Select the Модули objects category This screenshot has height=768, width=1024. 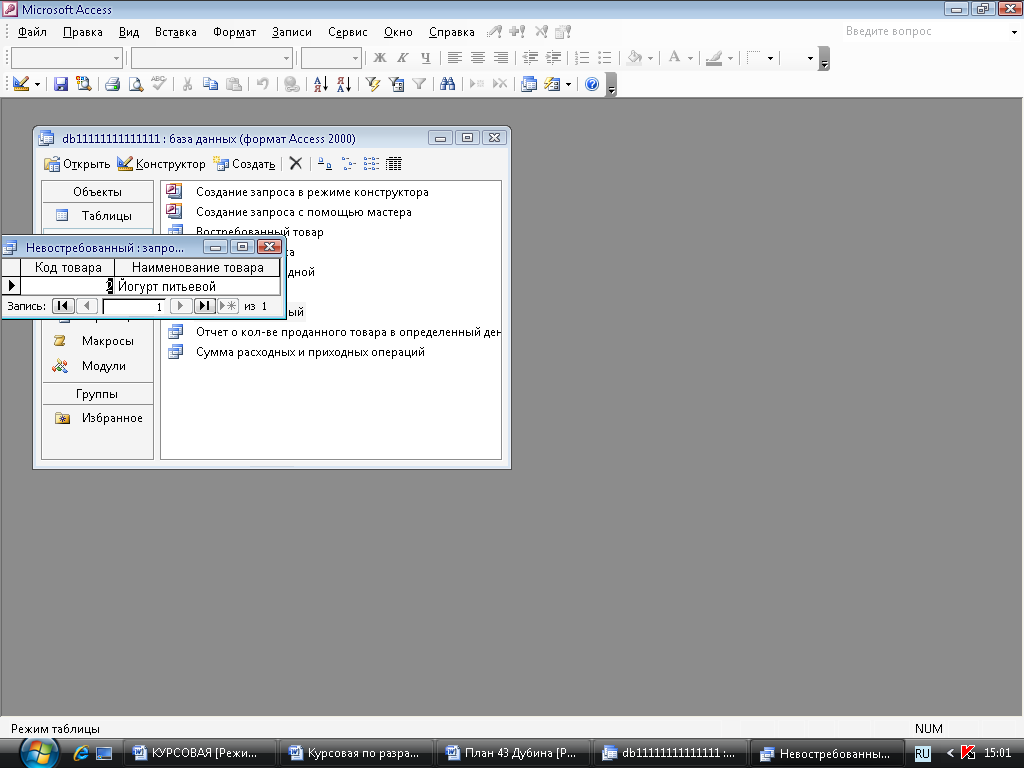pyautogui.click(x=97, y=366)
